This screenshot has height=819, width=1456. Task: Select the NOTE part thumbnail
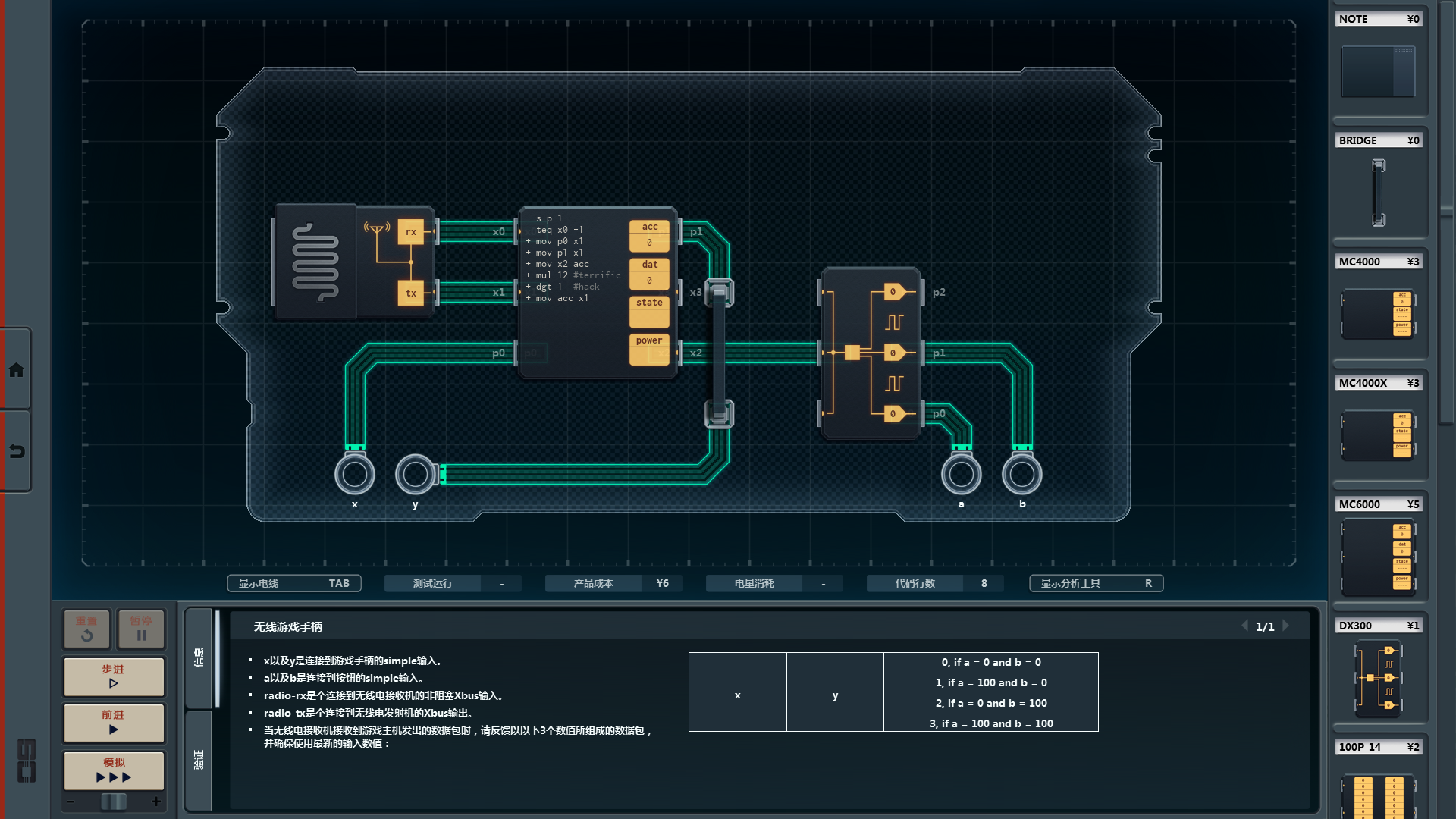pyautogui.click(x=1377, y=71)
